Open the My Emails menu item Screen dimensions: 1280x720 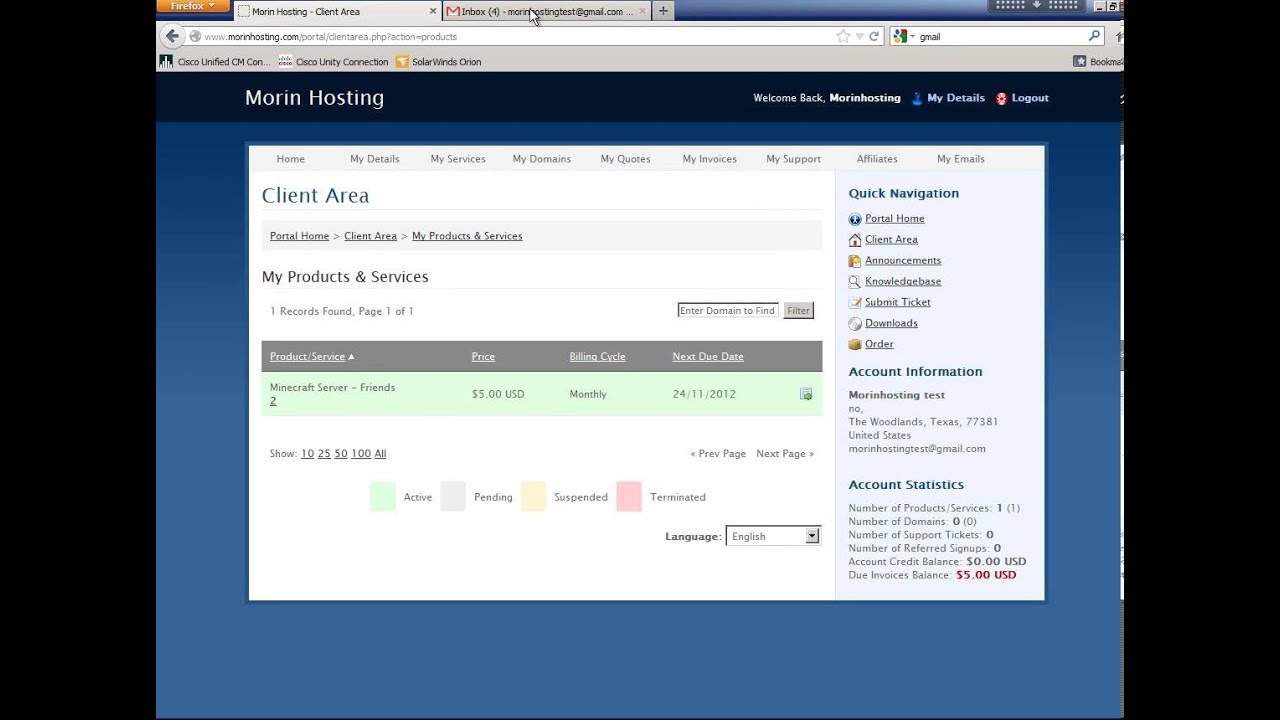tap(961, 159)
